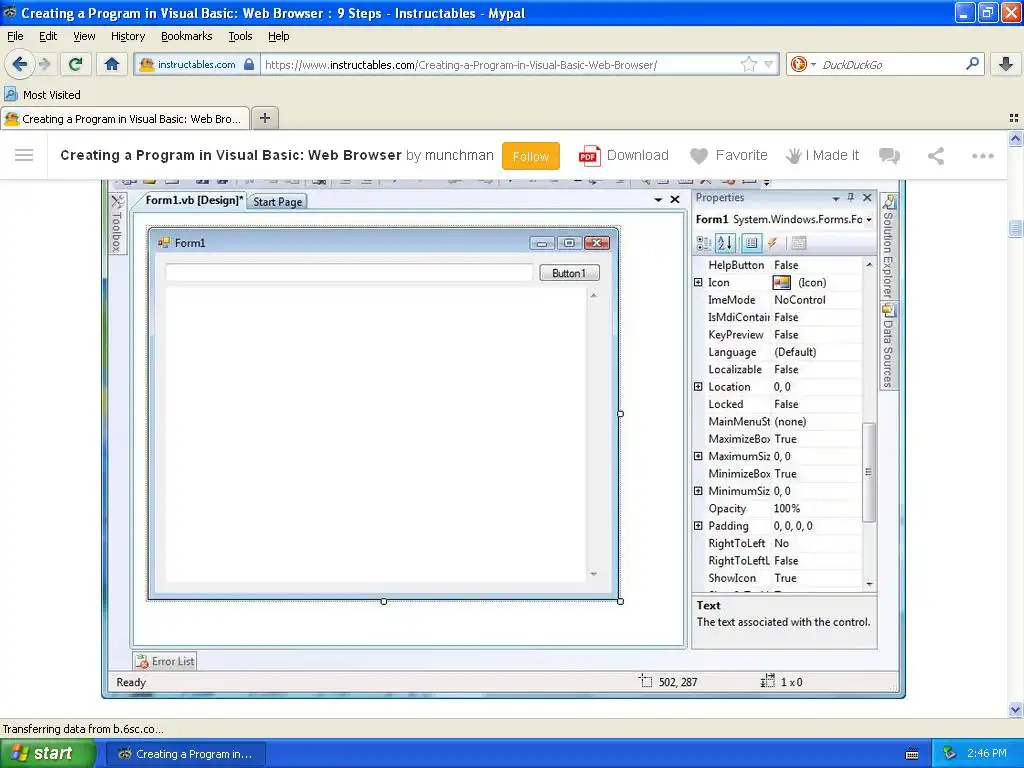Click the Data Sources side tab
1024x768 pixels.
click(x=889, y=346)
